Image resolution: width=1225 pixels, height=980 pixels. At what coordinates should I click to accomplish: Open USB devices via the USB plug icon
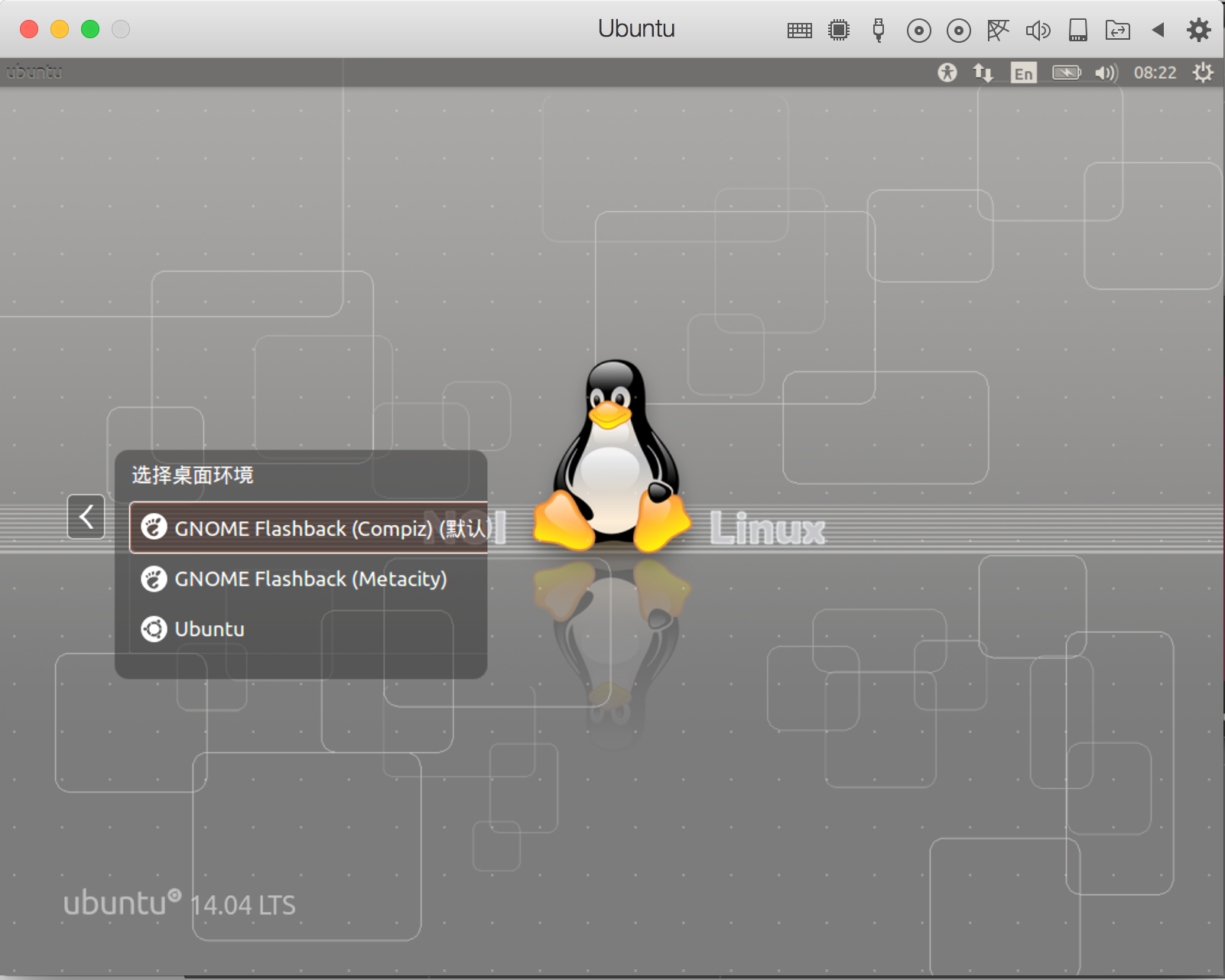[878, 29]
